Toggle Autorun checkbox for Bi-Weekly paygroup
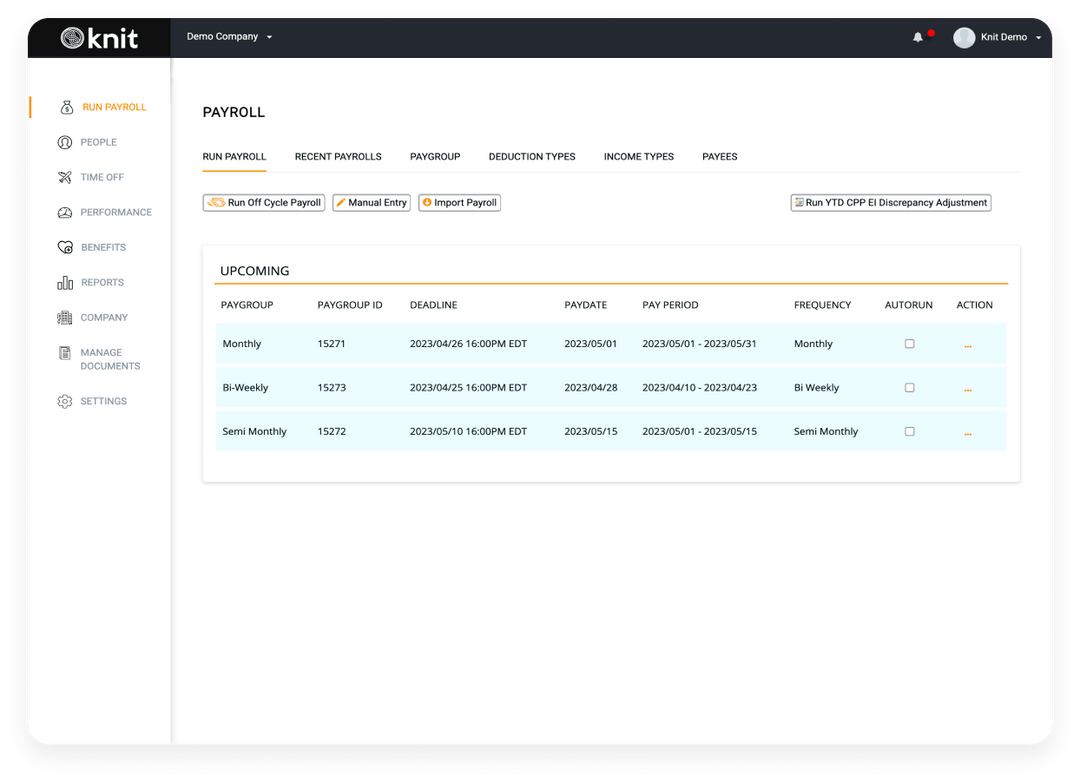Image resolution: width=1080 pixels, height=781 pixels. 909,388
